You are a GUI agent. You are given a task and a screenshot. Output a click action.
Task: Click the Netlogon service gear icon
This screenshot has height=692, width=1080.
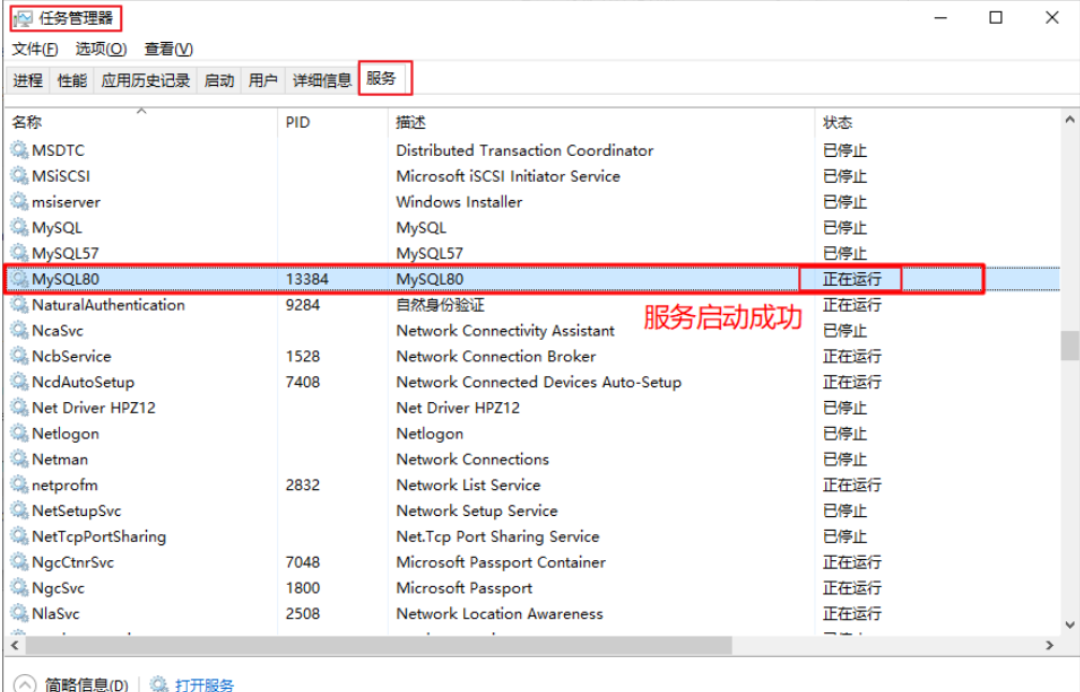[x=19, y=433]
